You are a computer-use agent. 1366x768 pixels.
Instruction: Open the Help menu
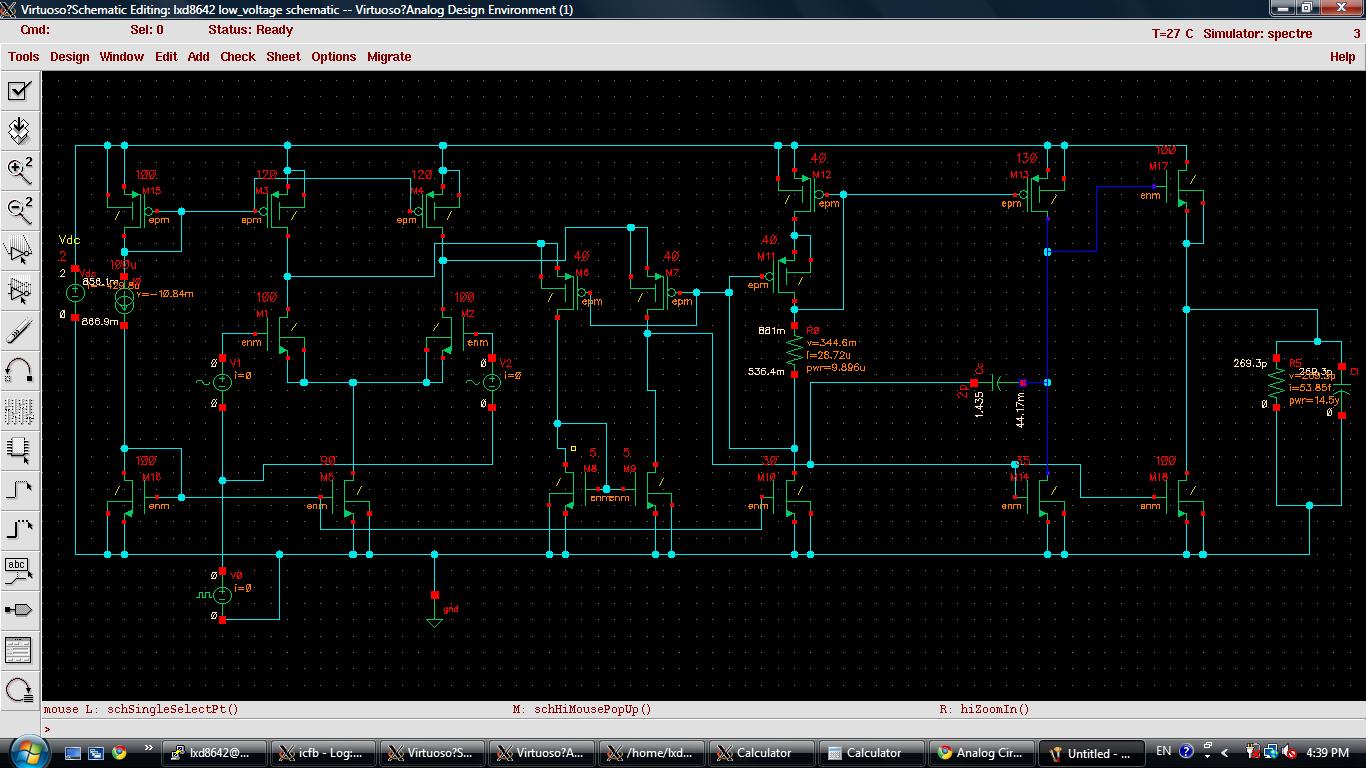tap(1342, 57)
